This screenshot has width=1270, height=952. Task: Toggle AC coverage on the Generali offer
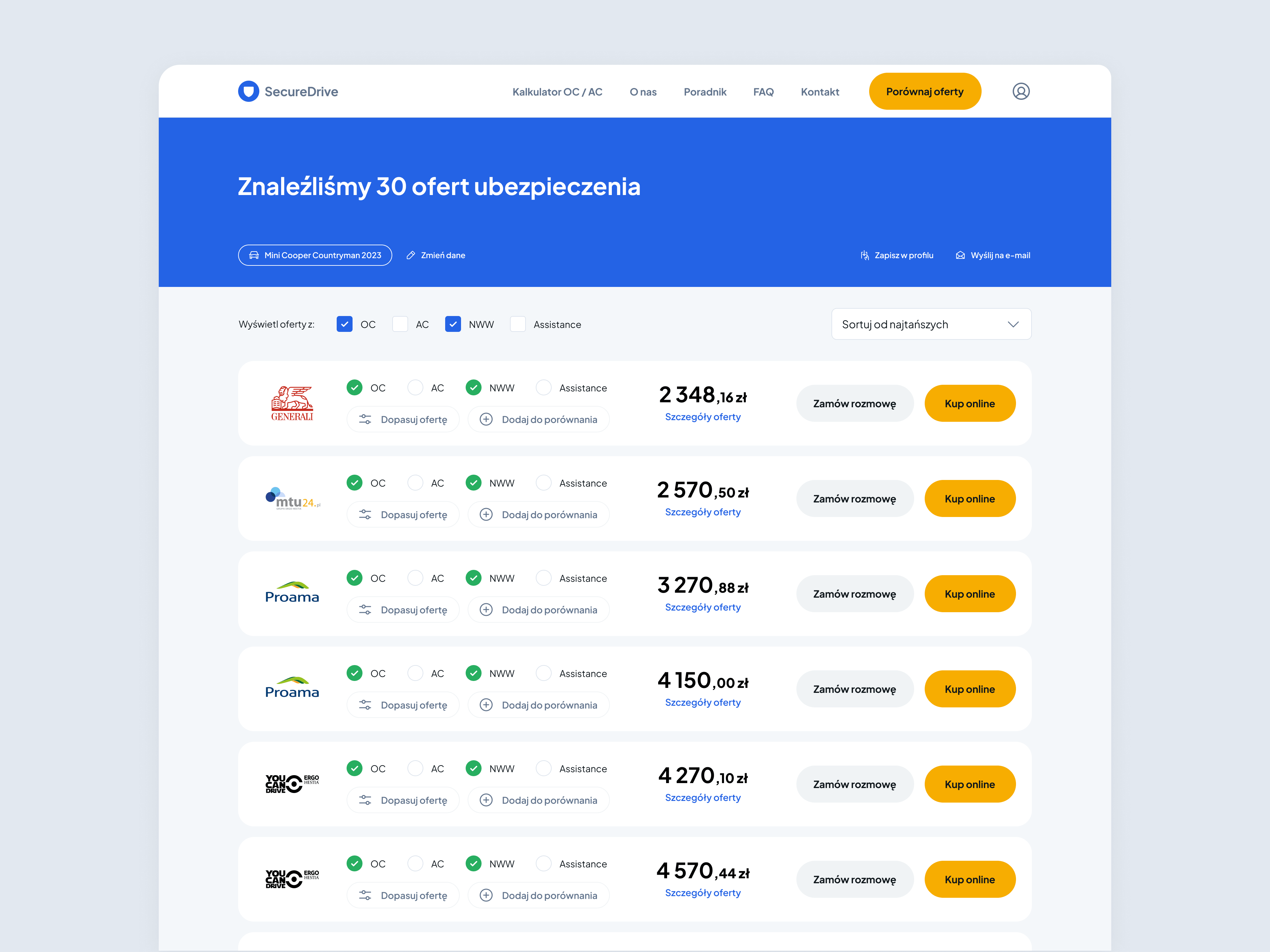(415, 388)
